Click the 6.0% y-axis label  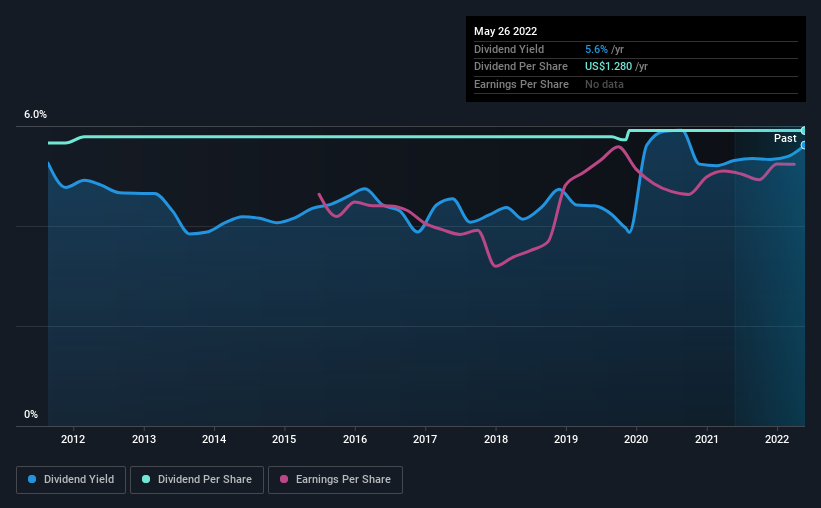35,115
